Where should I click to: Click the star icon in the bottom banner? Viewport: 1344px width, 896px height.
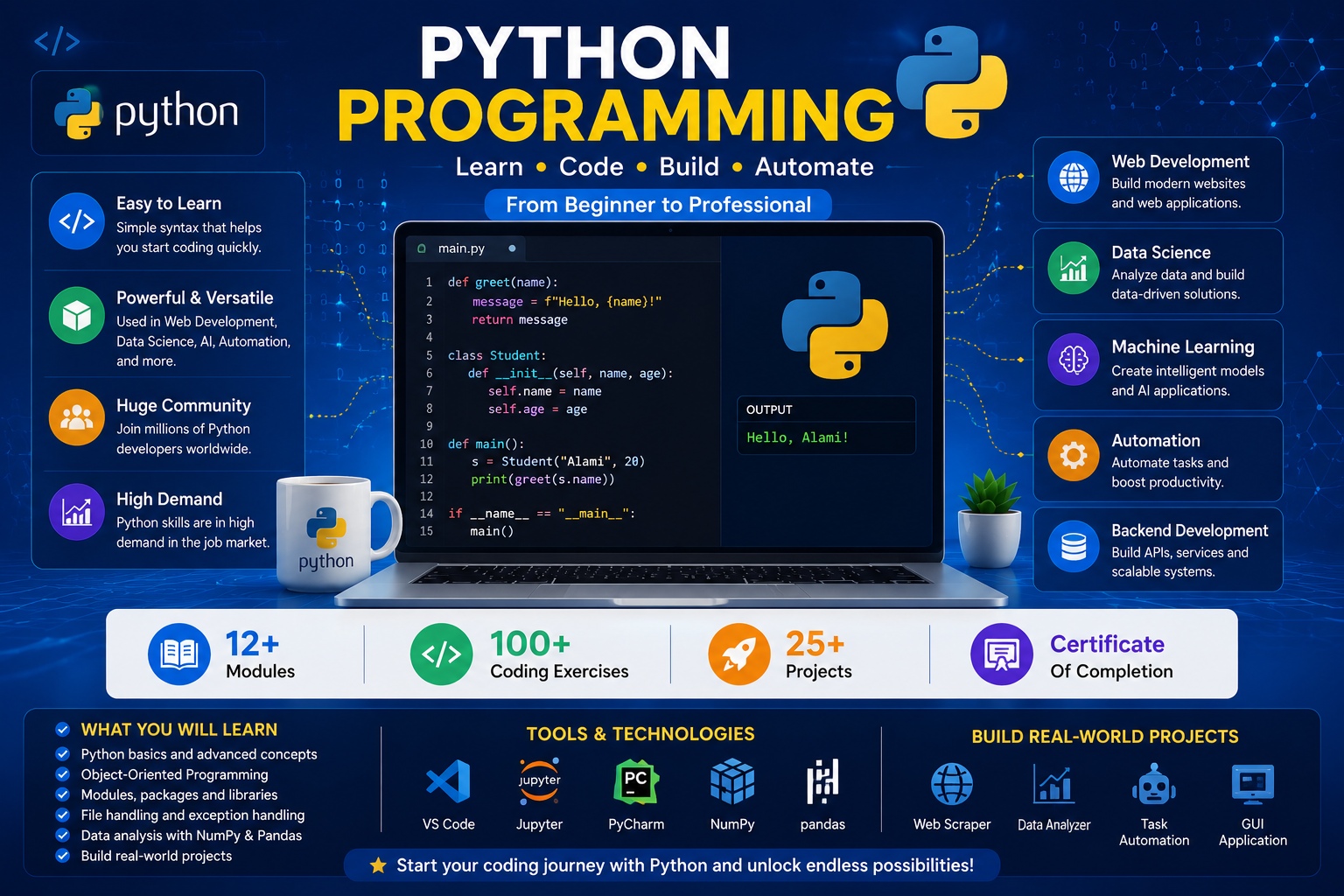tap(378, 865)
